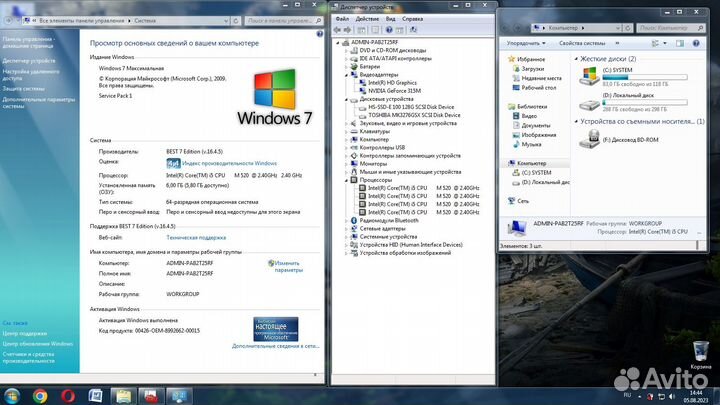Open the Вид menu in Device Manager
720x405 pixels.
coord(390,19)
